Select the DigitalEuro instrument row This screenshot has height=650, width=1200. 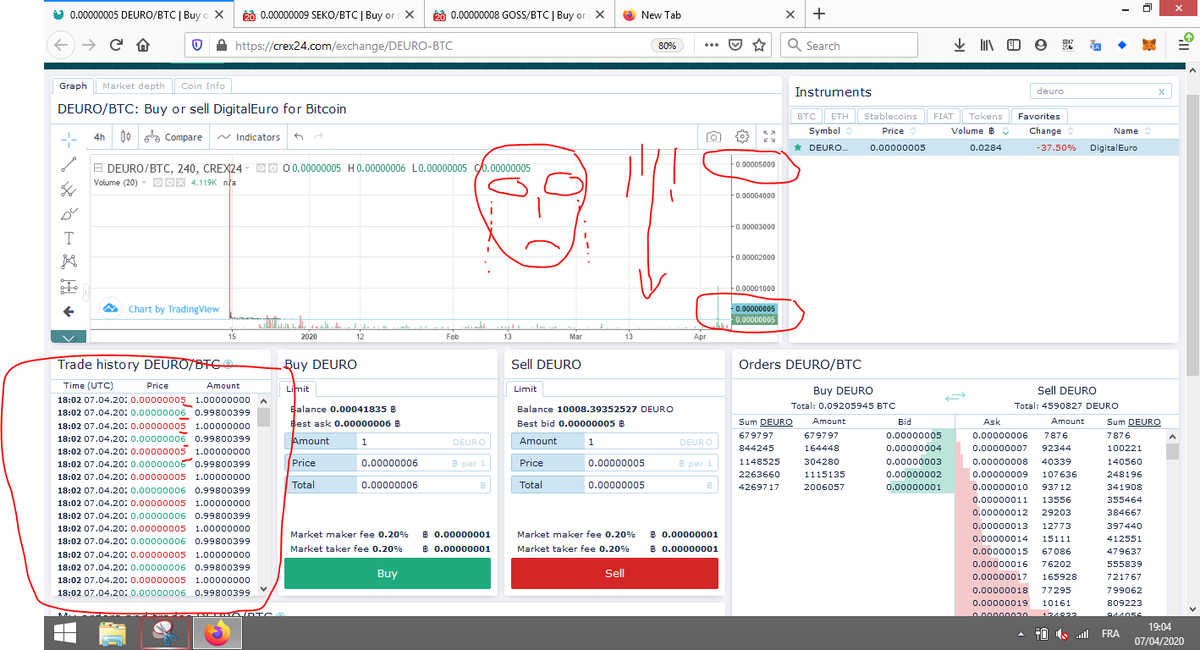pos(983,147)
